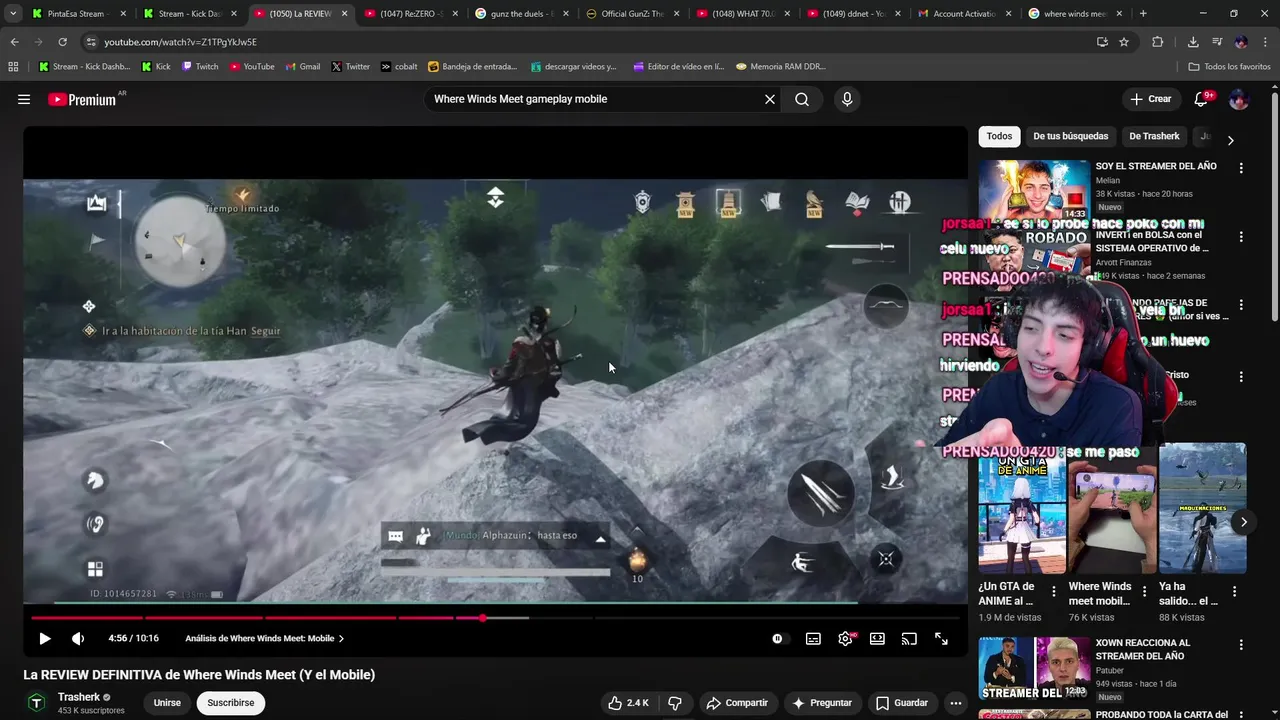Open more actions ellipsis below video
This screenshot has height=720, width=1280.
(x=956, y=703)
